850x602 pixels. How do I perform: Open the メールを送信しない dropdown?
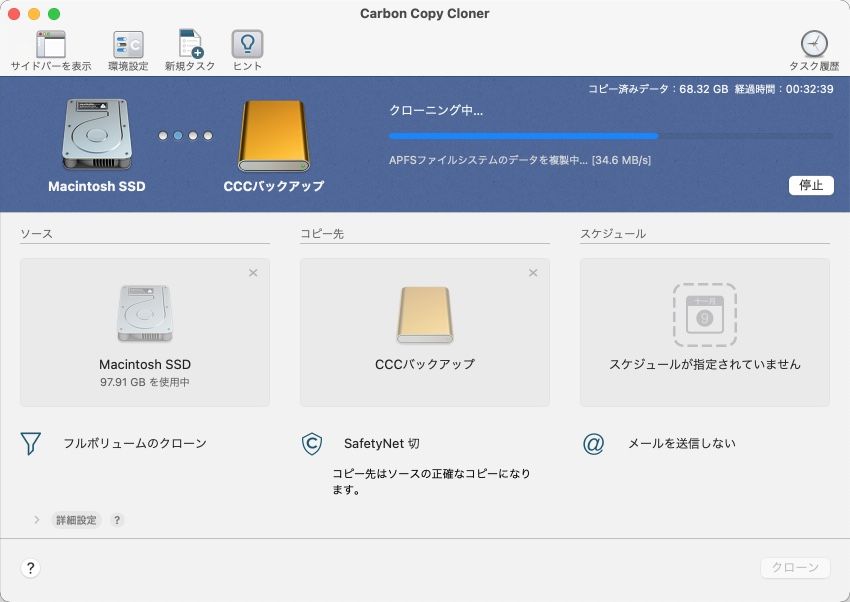pyautogui.click(x=681, y=444)
